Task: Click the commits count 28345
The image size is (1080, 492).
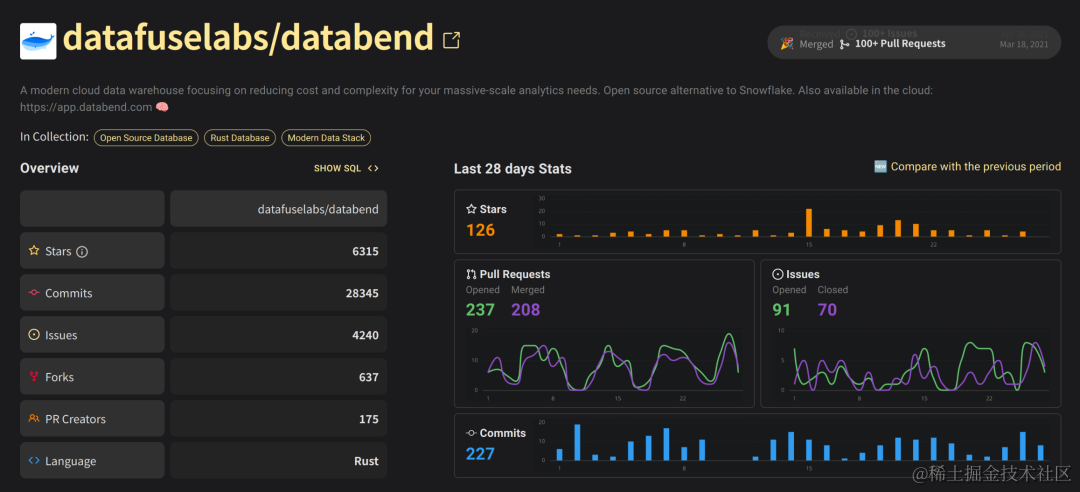Action: click(x=362, y=293)
